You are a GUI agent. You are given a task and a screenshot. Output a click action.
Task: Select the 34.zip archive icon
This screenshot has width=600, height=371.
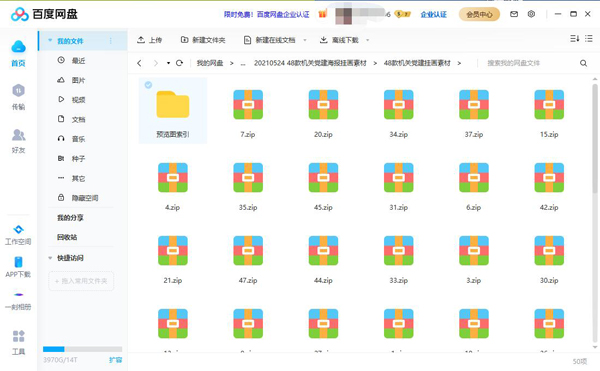(x=398, y=104)
